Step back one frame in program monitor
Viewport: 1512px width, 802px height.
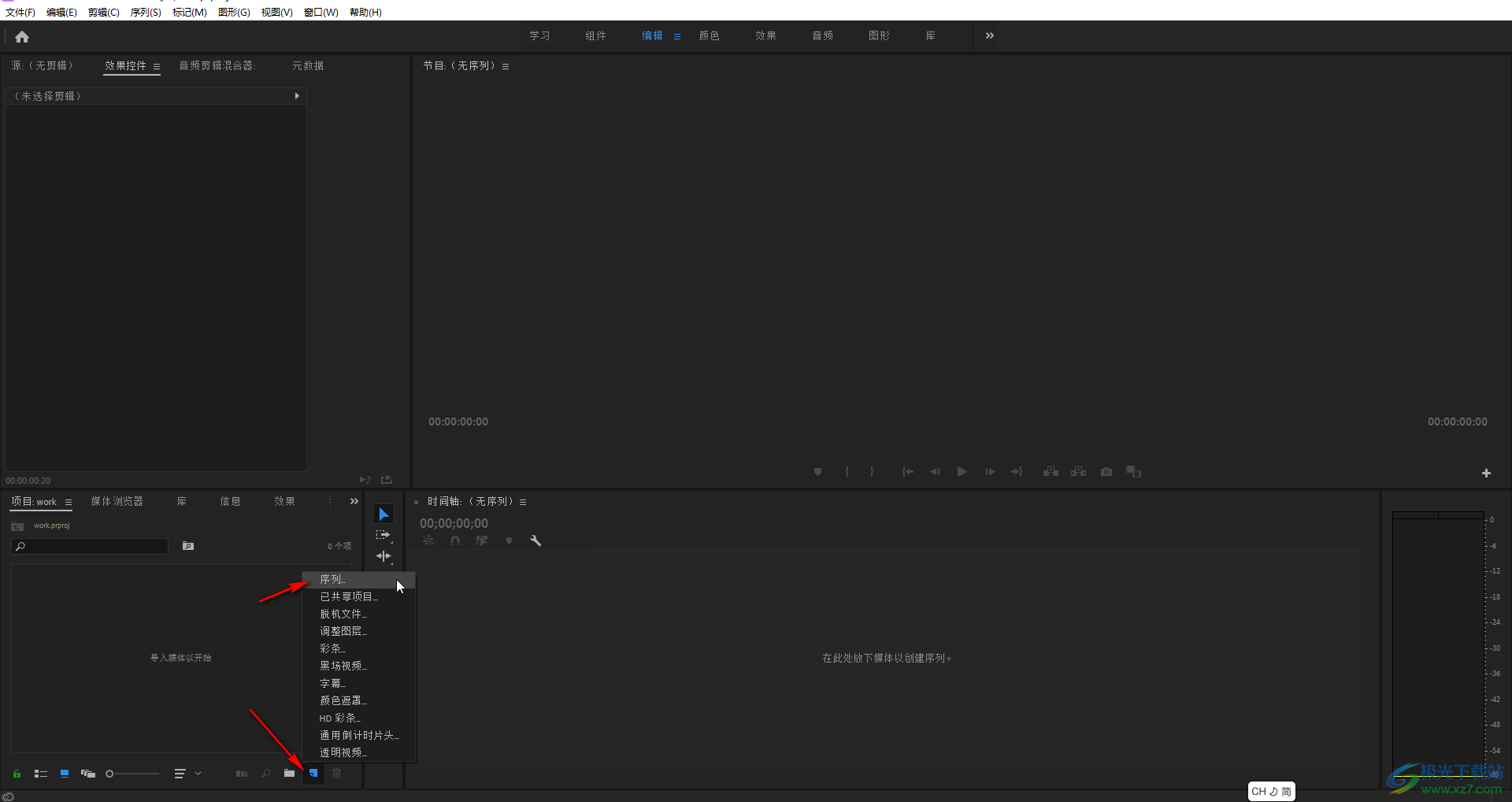pyautogui.click(x=935, y=472)
